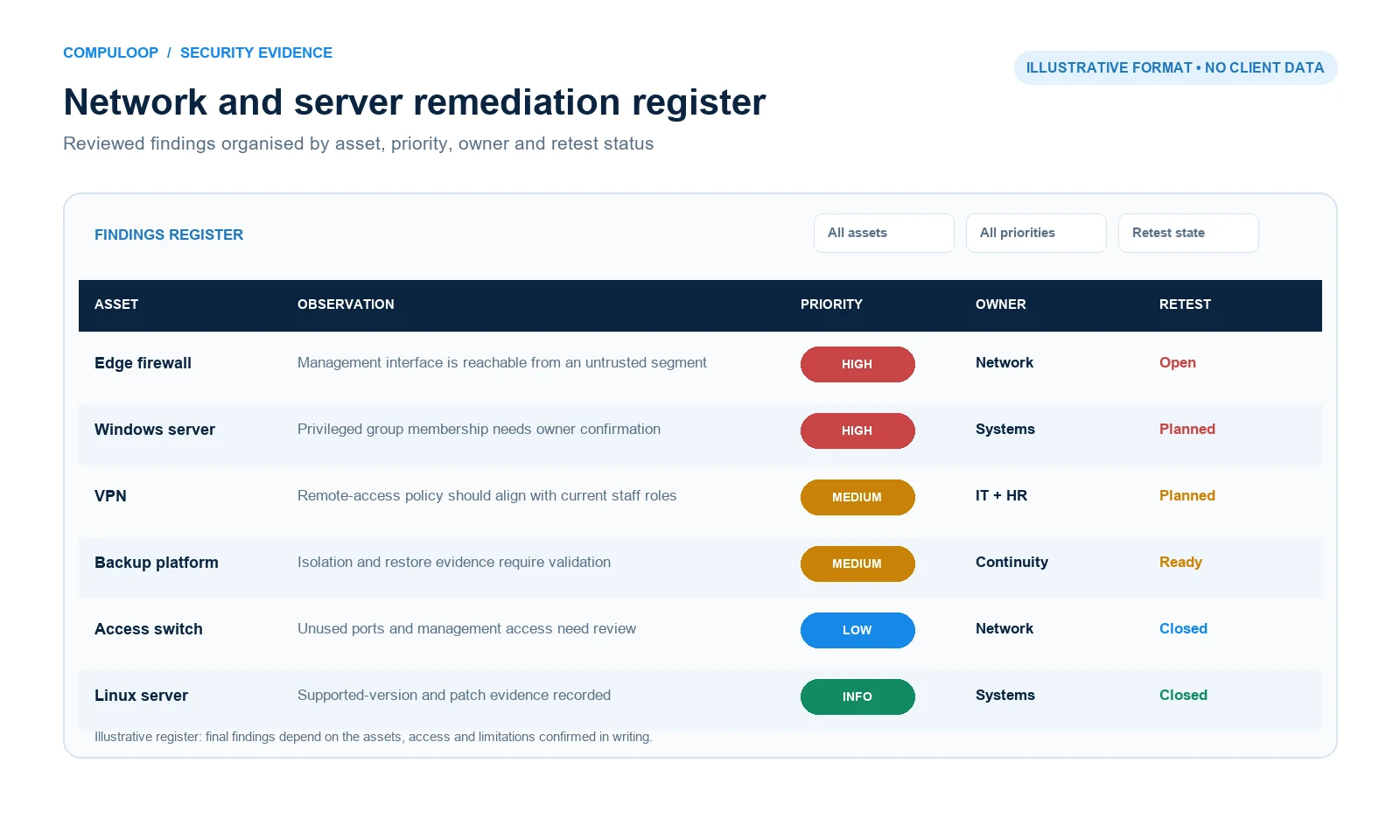
Task: Click the observation about remote-access policy
Action: point(486,496)
